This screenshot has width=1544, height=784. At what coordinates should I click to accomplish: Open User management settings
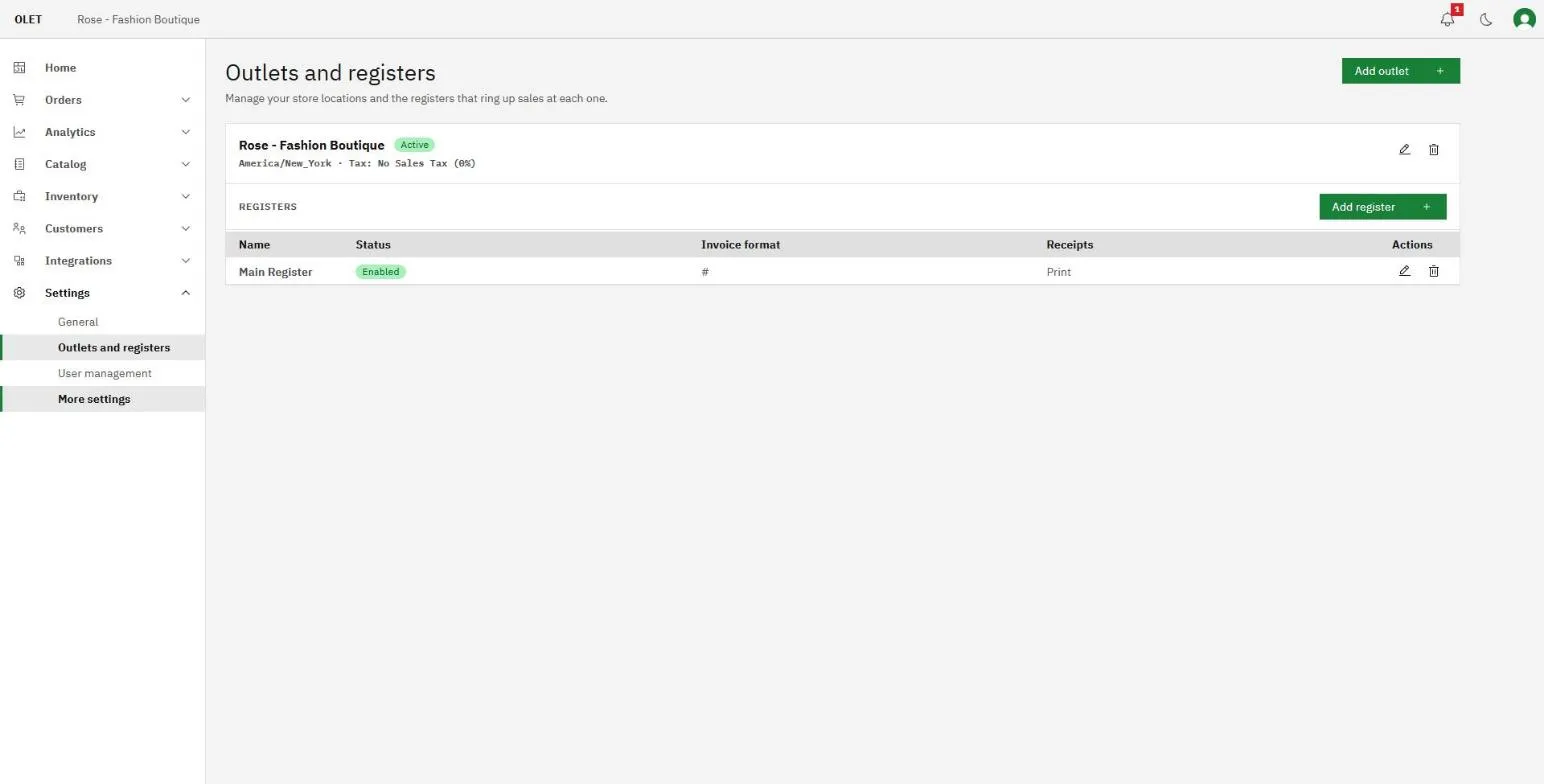(x=102, y=373)
